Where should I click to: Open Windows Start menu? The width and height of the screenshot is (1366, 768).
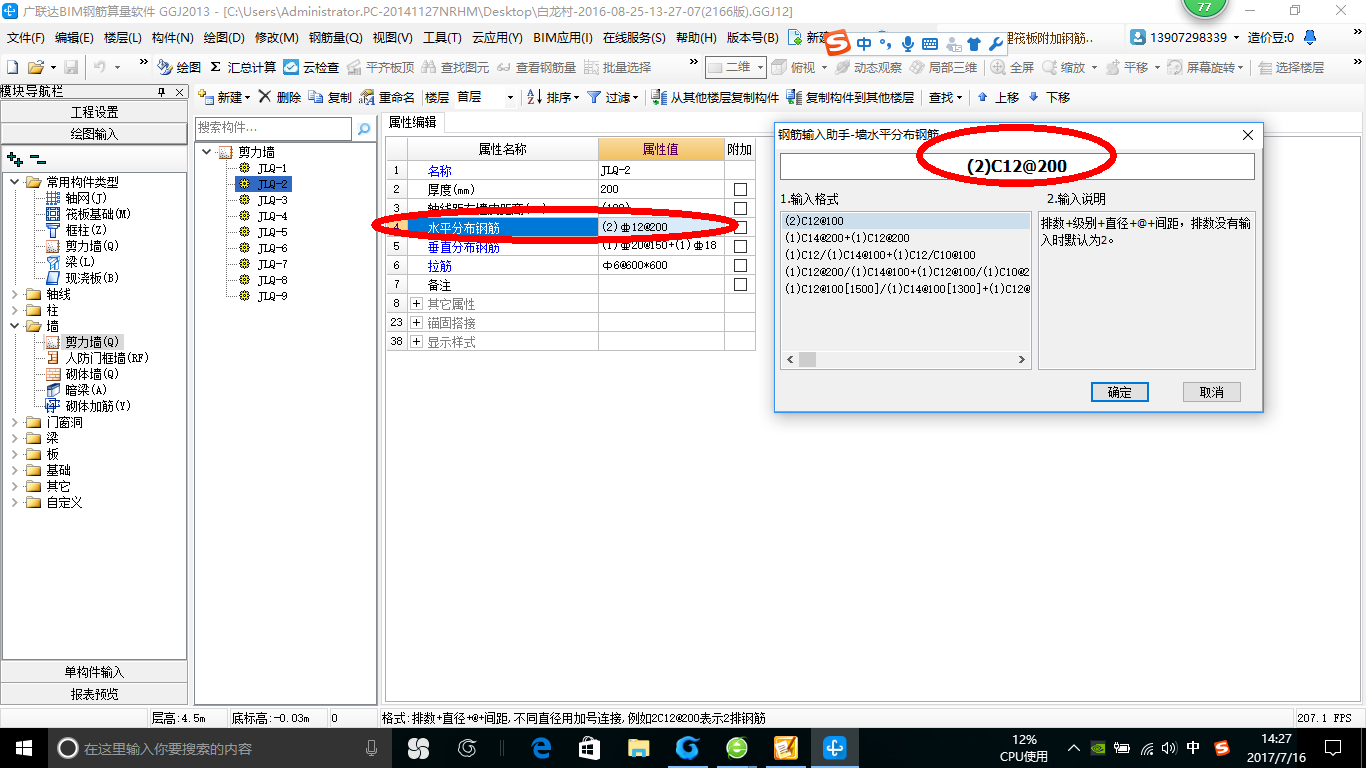coord(24,747)
